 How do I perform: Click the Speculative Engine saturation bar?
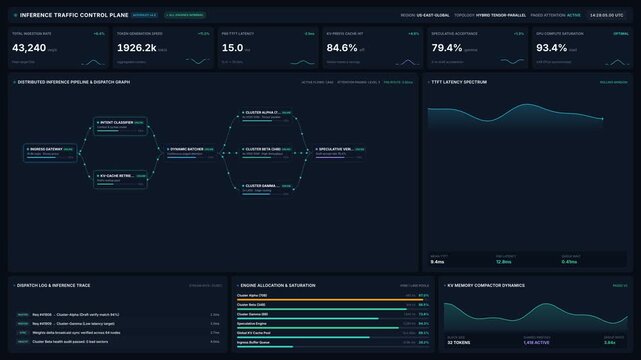pyautogui.click(x=318, y=328)
